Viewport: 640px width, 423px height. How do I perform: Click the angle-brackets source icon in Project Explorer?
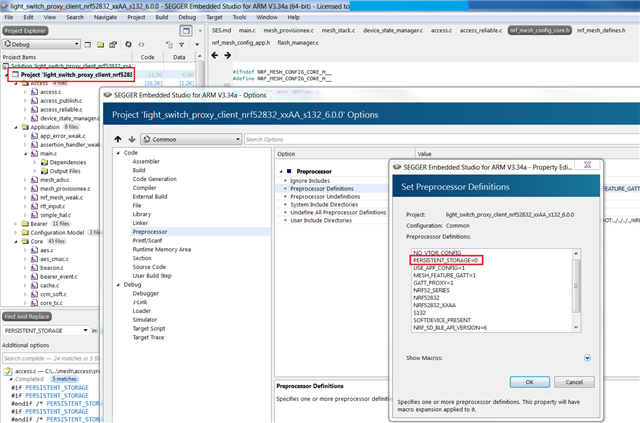click(x=141, y=45)
